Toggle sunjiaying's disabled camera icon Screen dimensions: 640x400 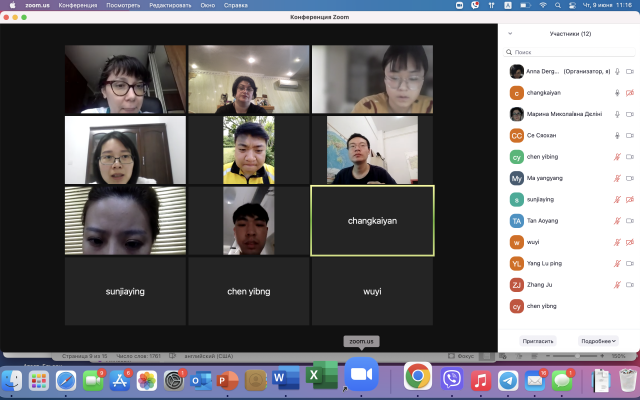630,200
